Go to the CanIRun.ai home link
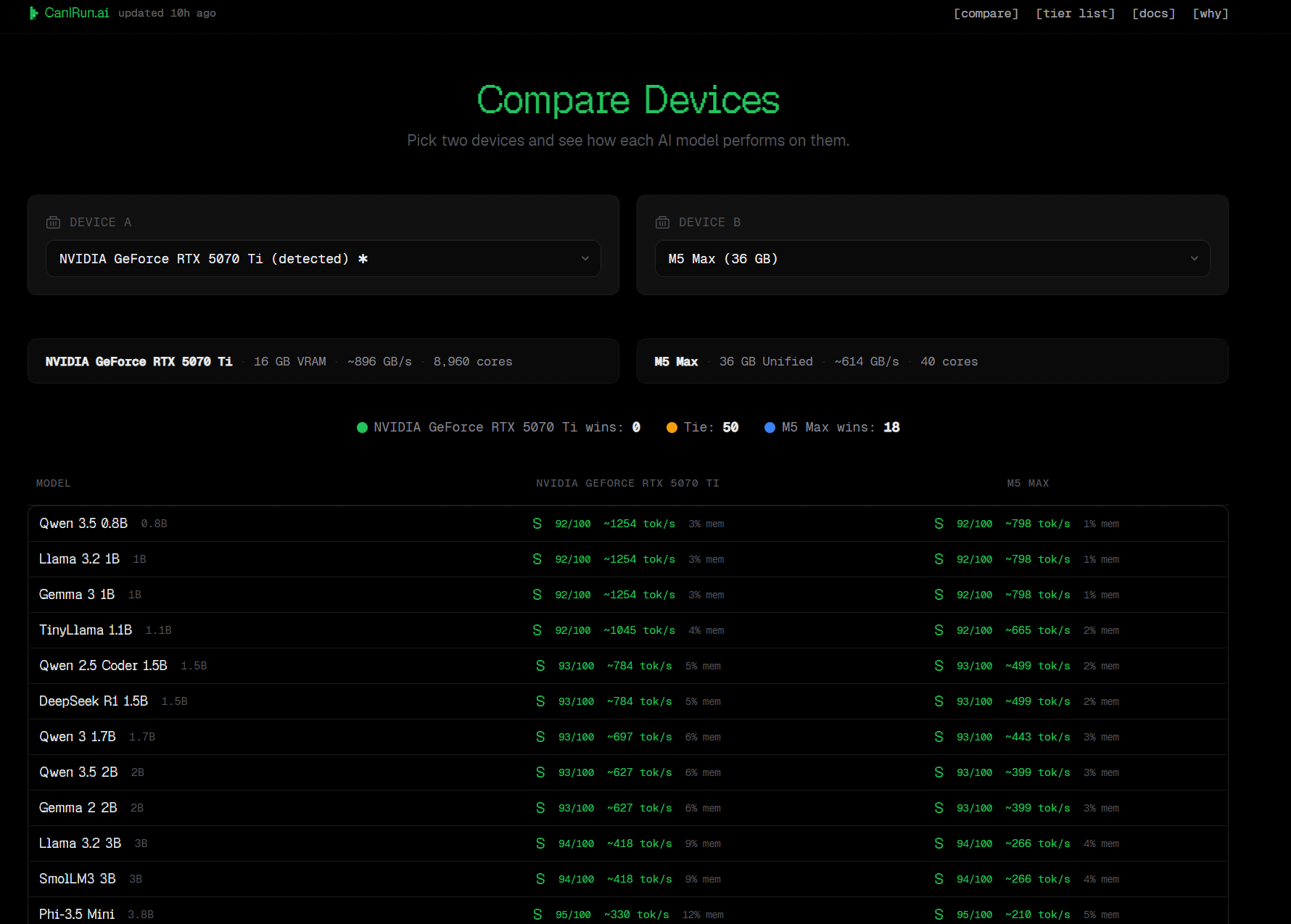 coord(76,13)
